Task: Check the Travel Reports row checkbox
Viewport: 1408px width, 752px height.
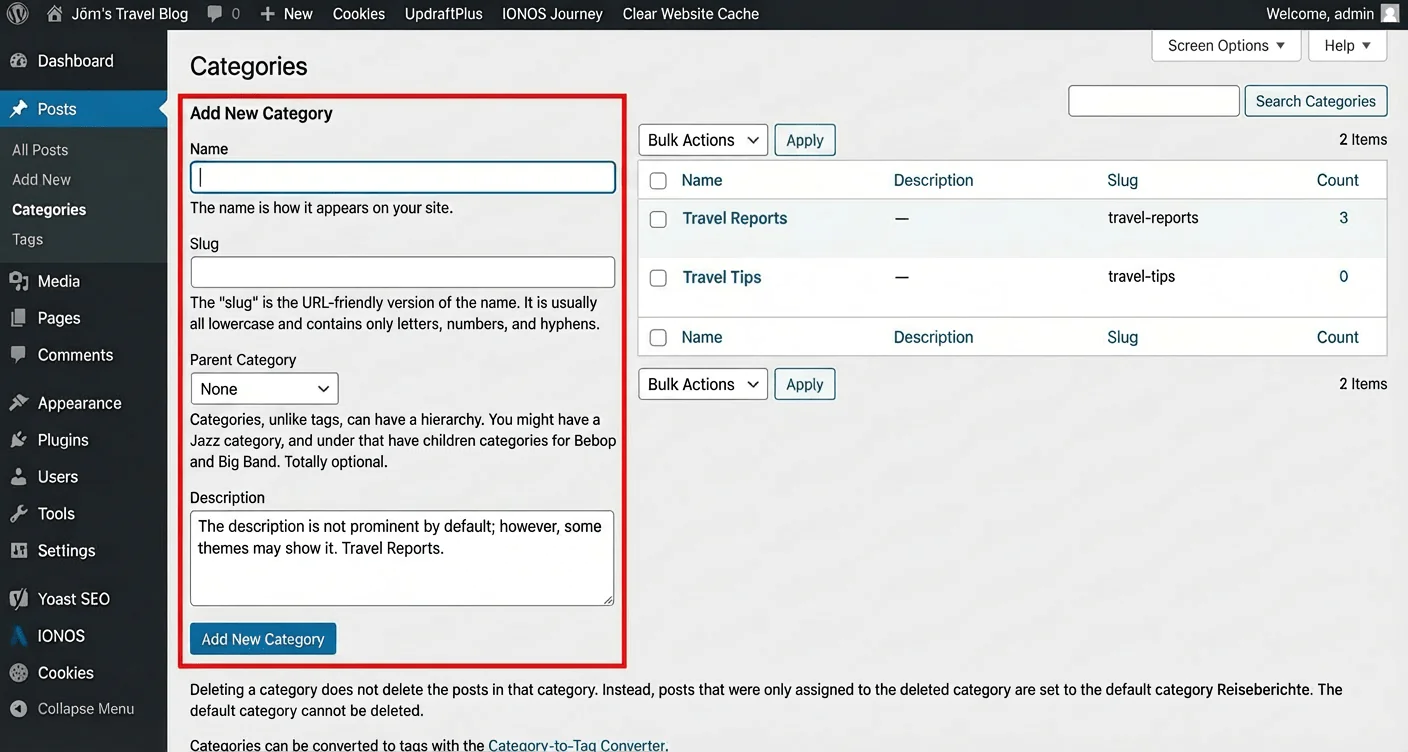Action: (658, 219)
